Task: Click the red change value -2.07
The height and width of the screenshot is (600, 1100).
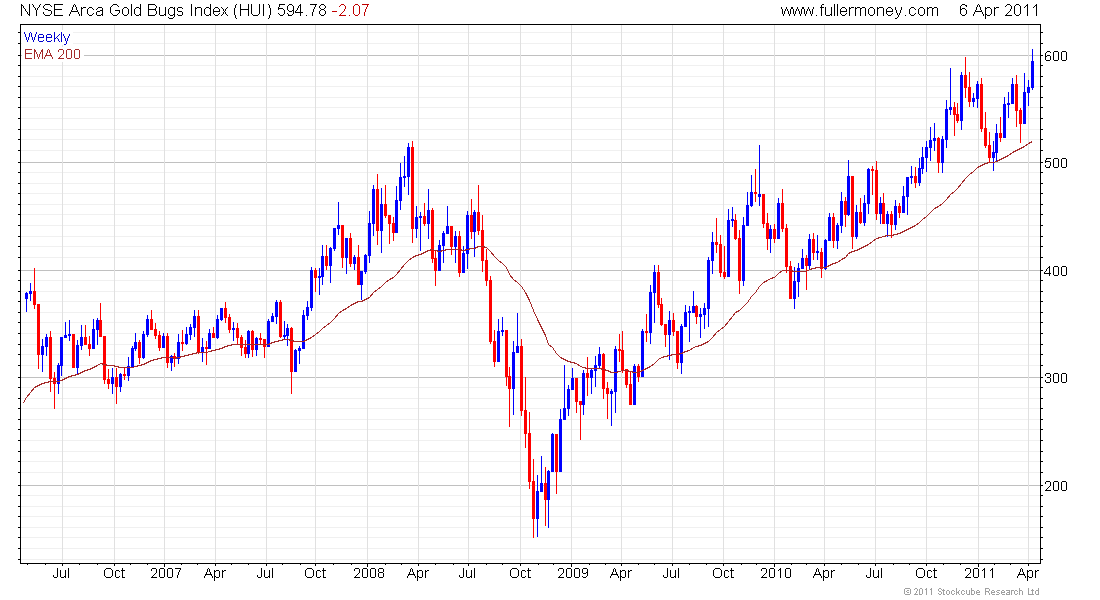Action: coord(350,11)
